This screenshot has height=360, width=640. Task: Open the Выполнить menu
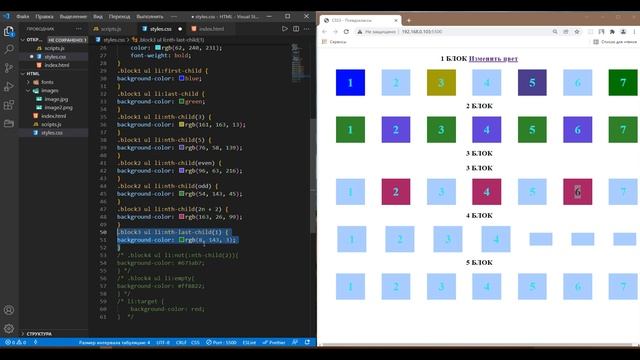point(150,17)
